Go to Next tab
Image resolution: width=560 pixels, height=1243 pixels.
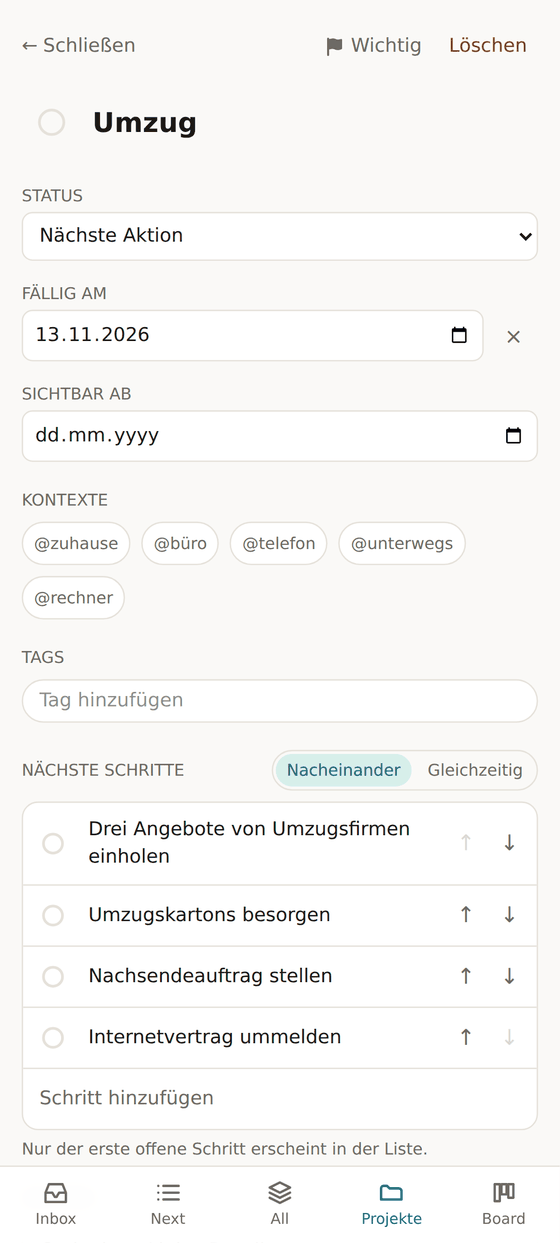168,1204
